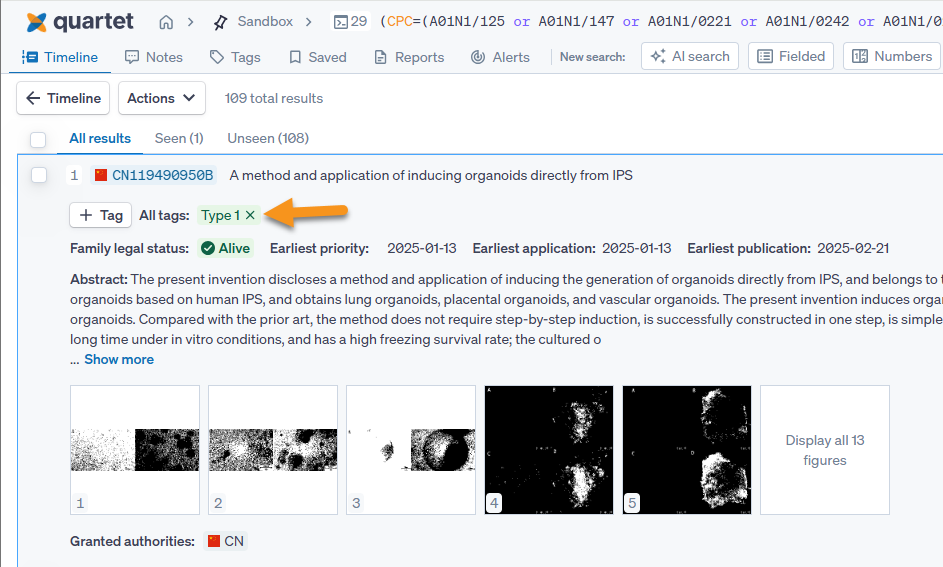Add a tag with the + Tag button
943x567 pixels.
100,215
